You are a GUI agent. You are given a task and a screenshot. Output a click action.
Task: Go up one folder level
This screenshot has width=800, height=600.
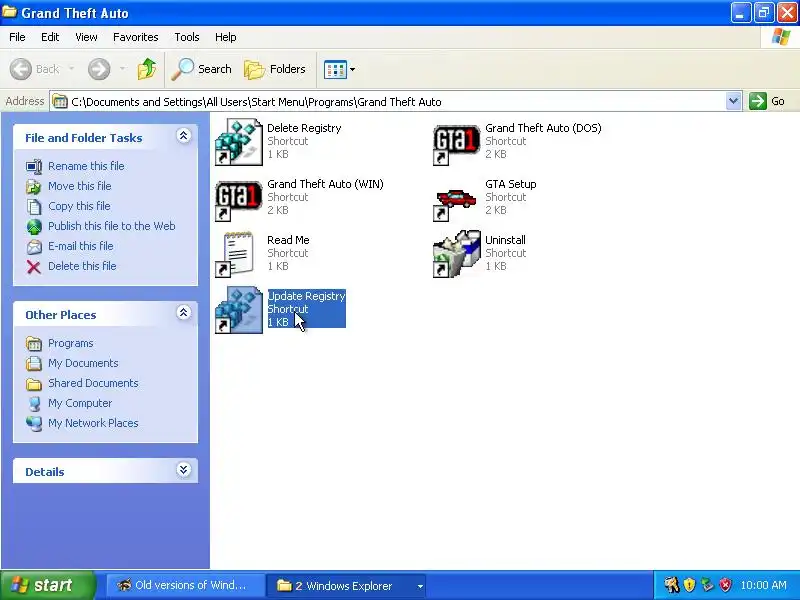coord(147,69)
